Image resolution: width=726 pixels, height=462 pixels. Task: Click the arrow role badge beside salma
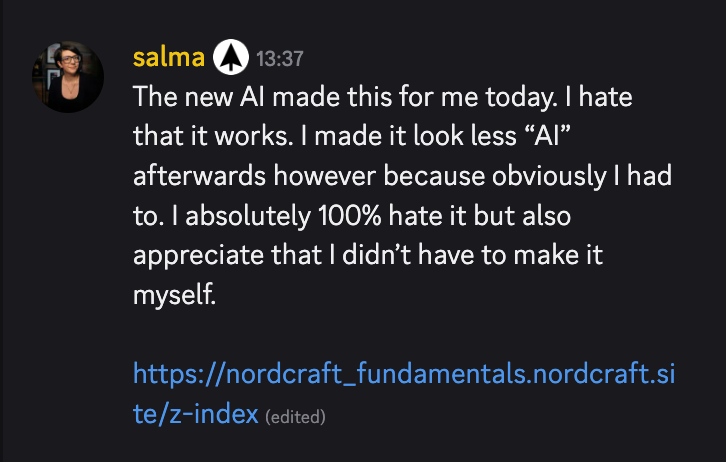[230, 58]
